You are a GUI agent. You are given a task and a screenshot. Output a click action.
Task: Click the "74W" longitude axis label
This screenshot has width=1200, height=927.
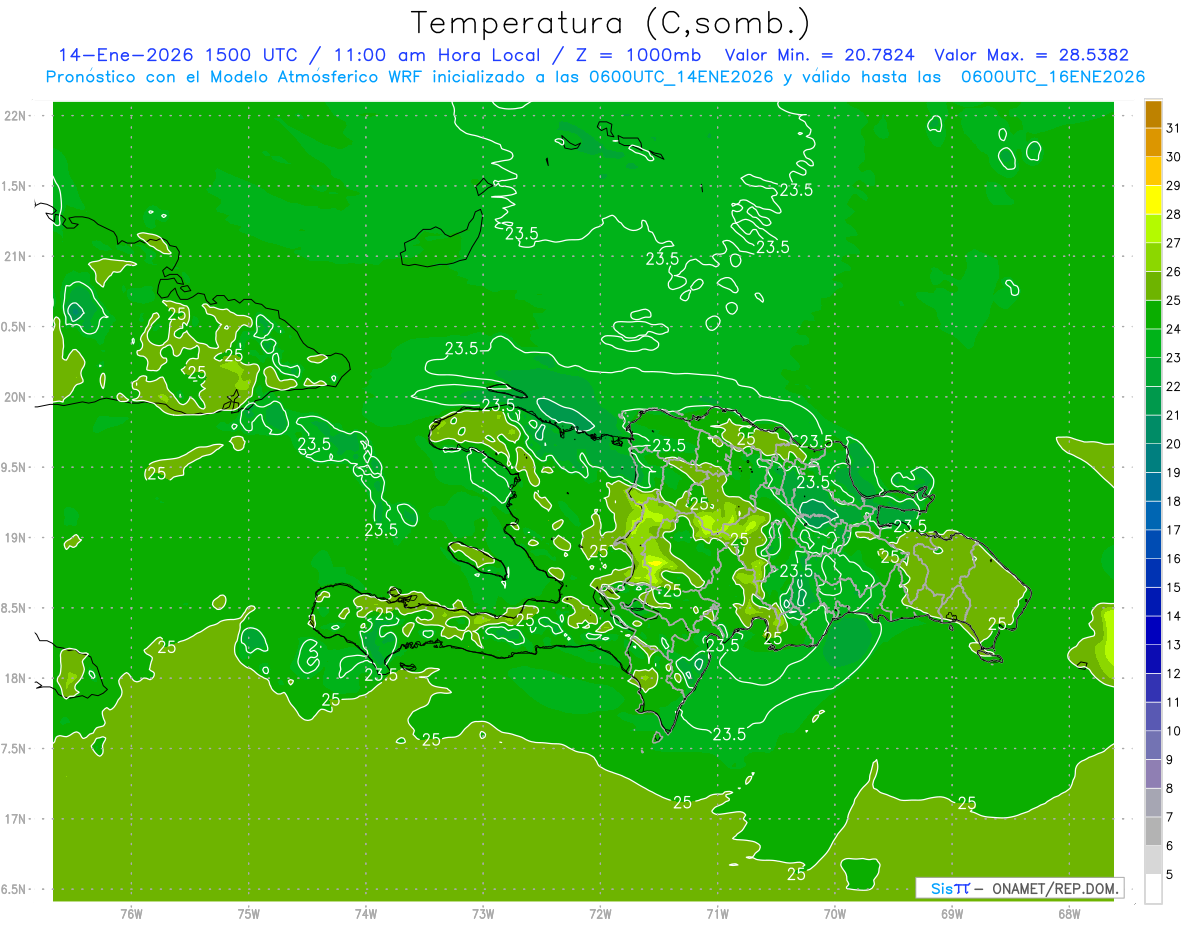tap(366, 914)
